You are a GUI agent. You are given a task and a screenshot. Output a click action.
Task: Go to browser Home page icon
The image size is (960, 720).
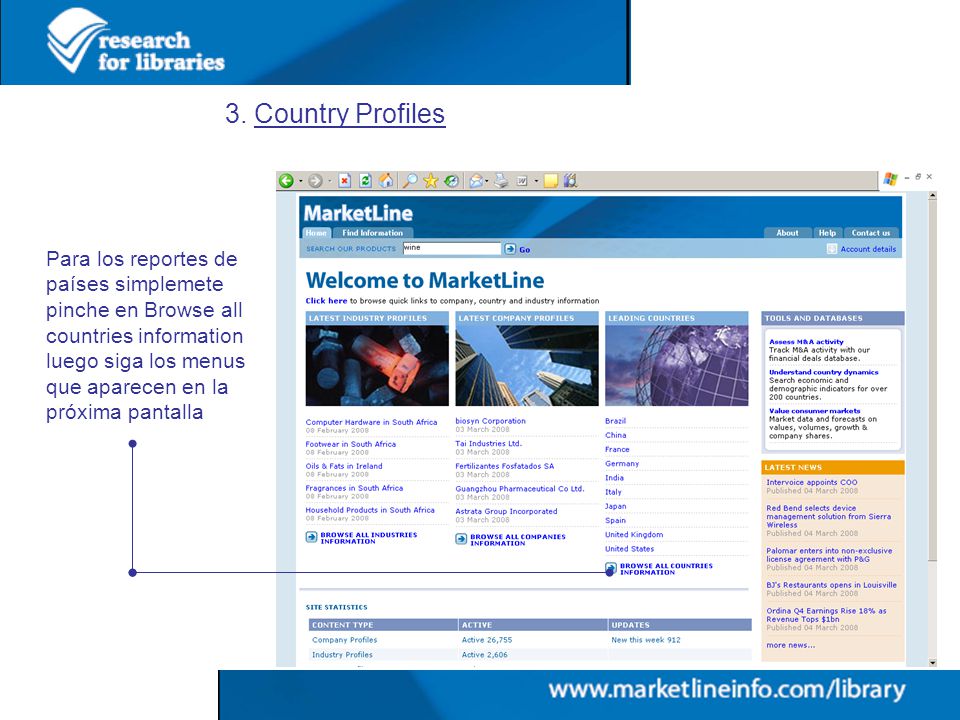coord(386,181)
